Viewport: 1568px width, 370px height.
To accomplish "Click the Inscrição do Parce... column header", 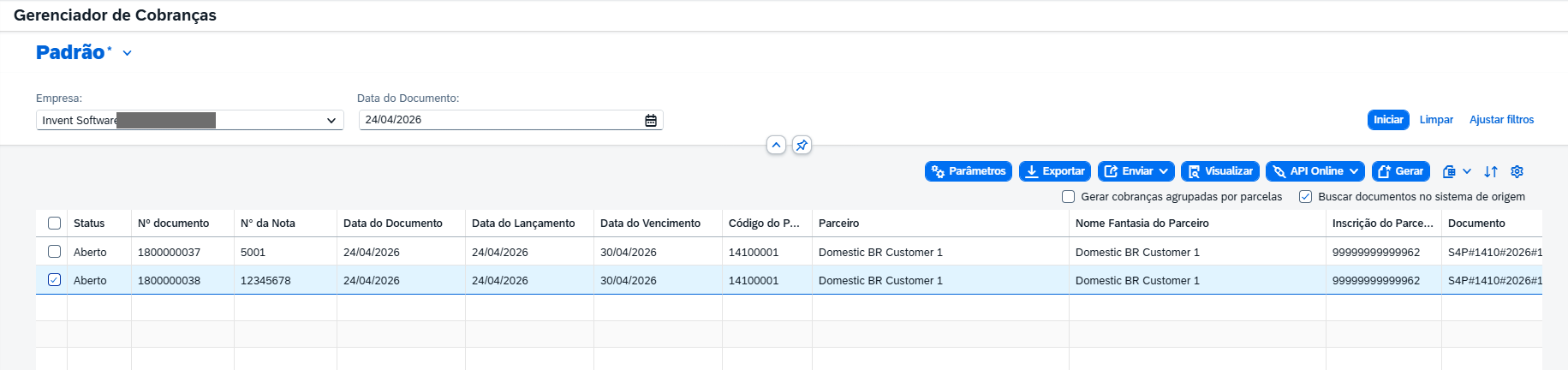I will (x=1383, y=223).
